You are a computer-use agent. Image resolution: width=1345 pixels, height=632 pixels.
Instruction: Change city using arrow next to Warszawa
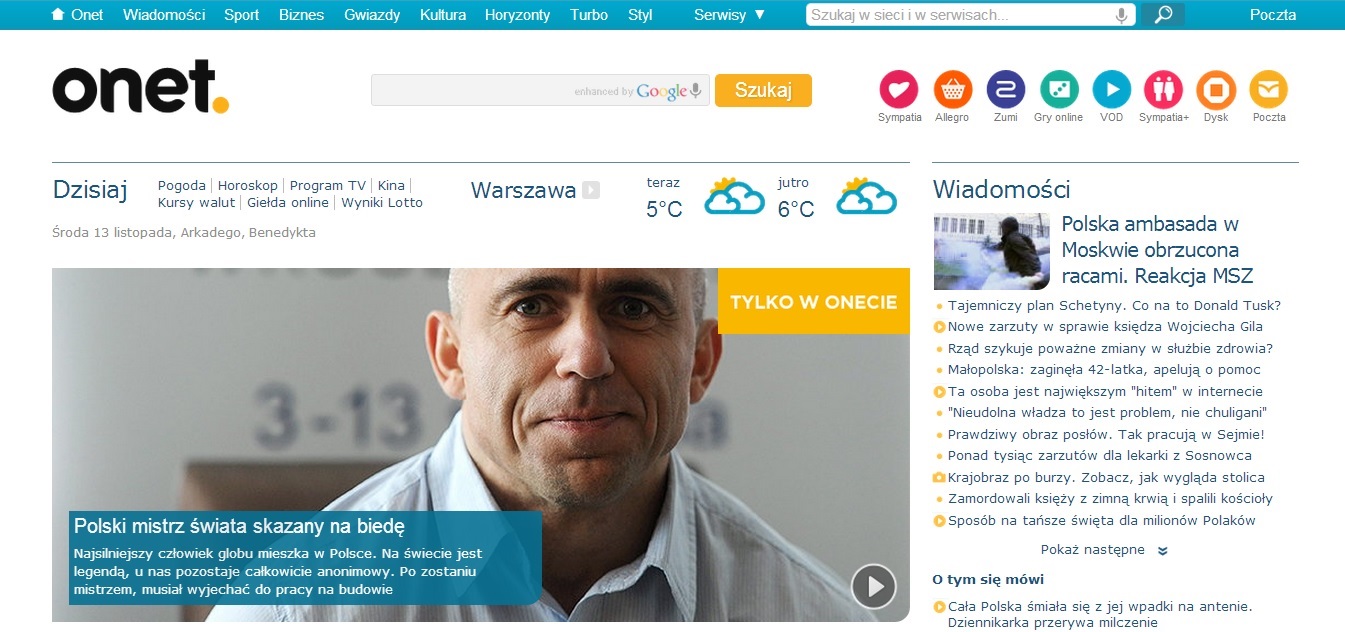coord(591,190)
